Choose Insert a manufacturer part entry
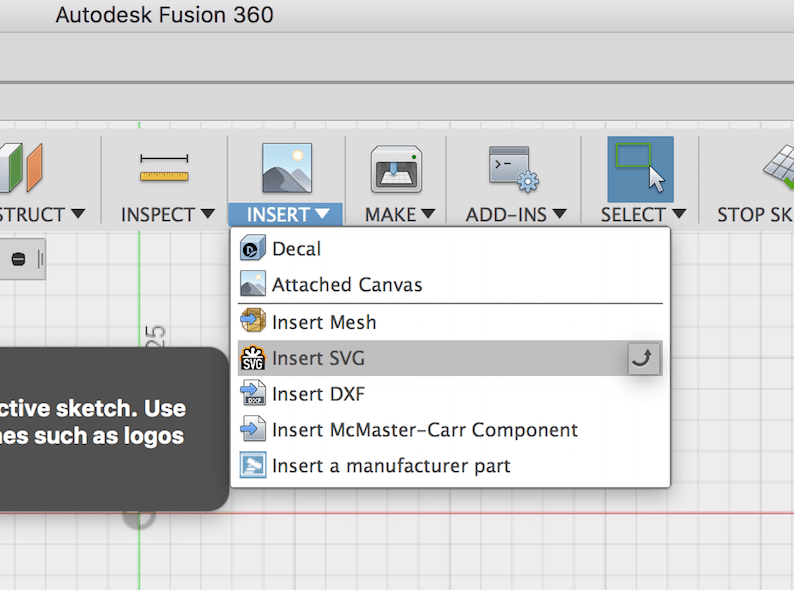This screenshot has height=590, width=794. tap(450, 465)
